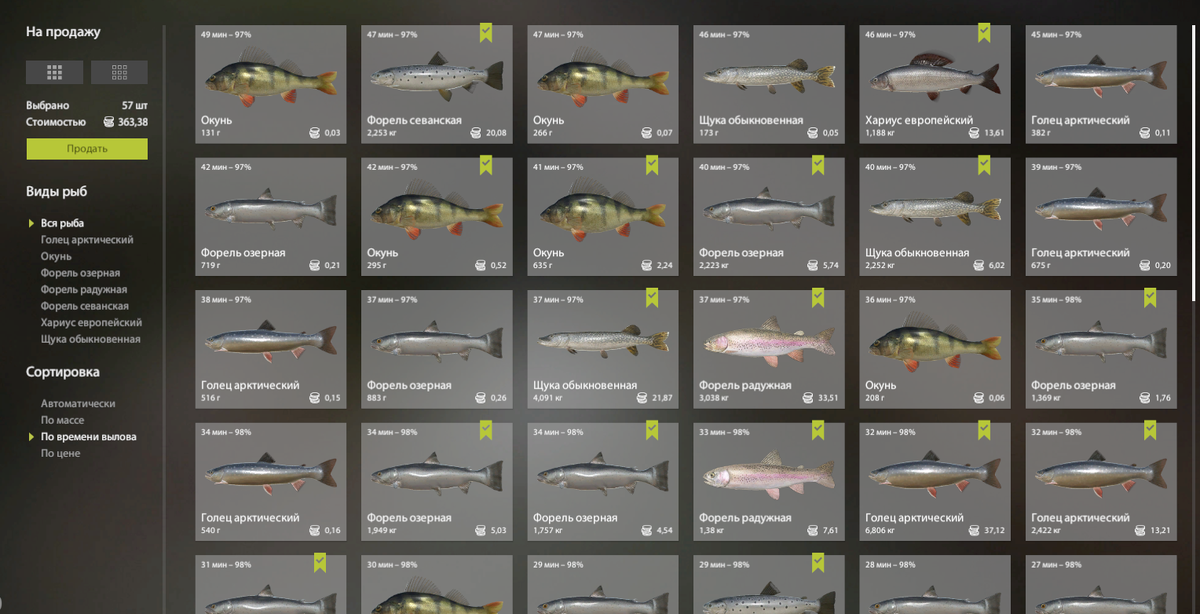Screen dimensions: 1200x614
Task: Click the silver coin icon next to 363,38
Action: click(x=109, y=122)
